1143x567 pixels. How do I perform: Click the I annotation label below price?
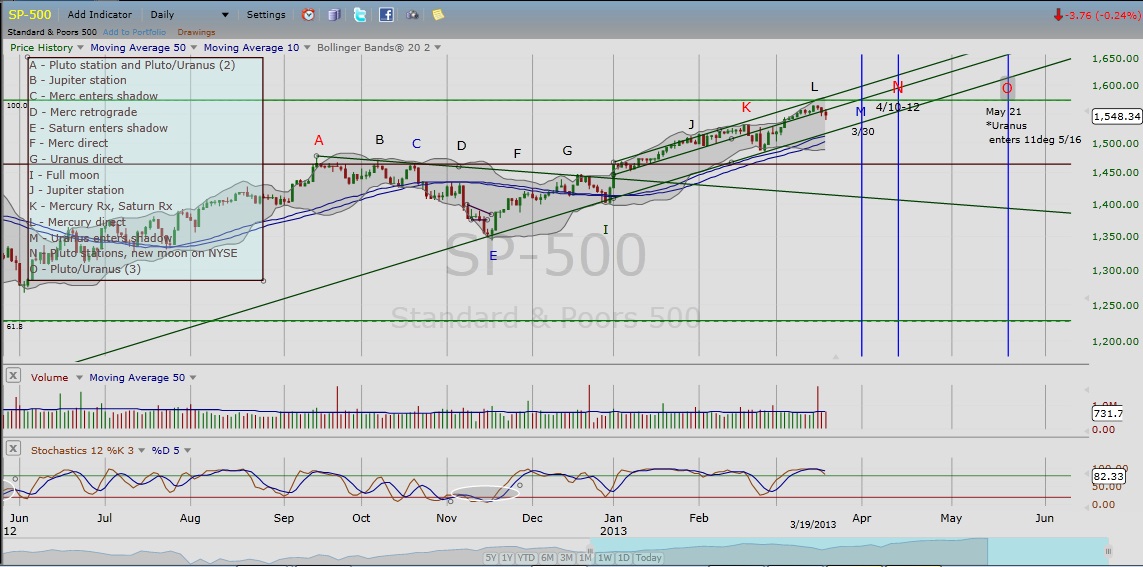pos(605,230)
